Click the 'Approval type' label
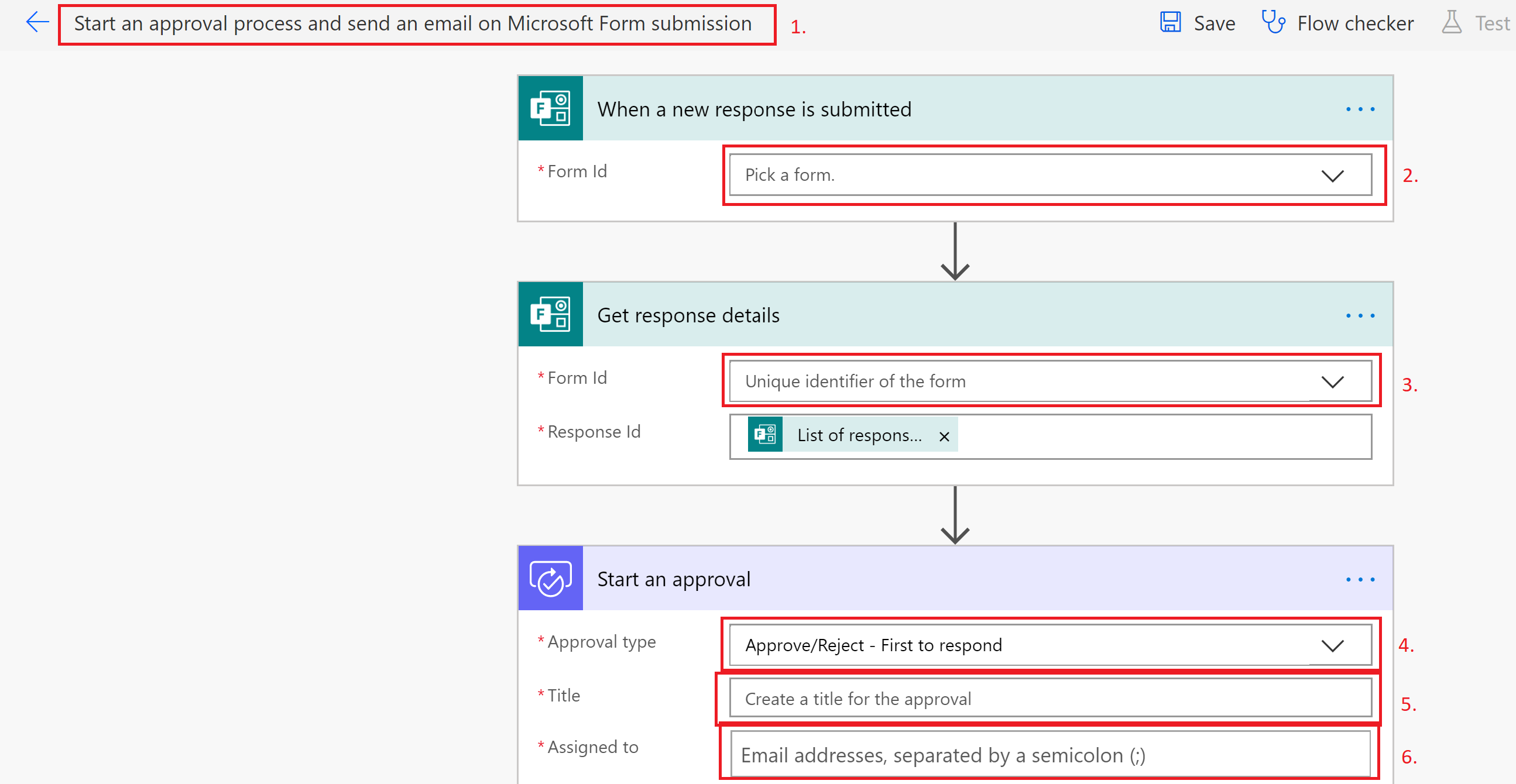This screenshot has width=1516, height=784. (601, 642)
